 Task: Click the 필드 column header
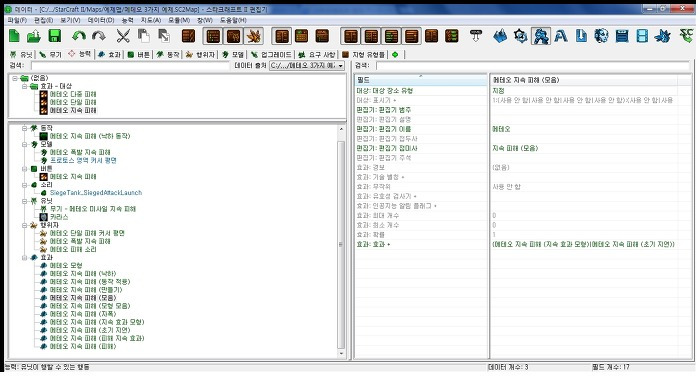pos(421,80)
